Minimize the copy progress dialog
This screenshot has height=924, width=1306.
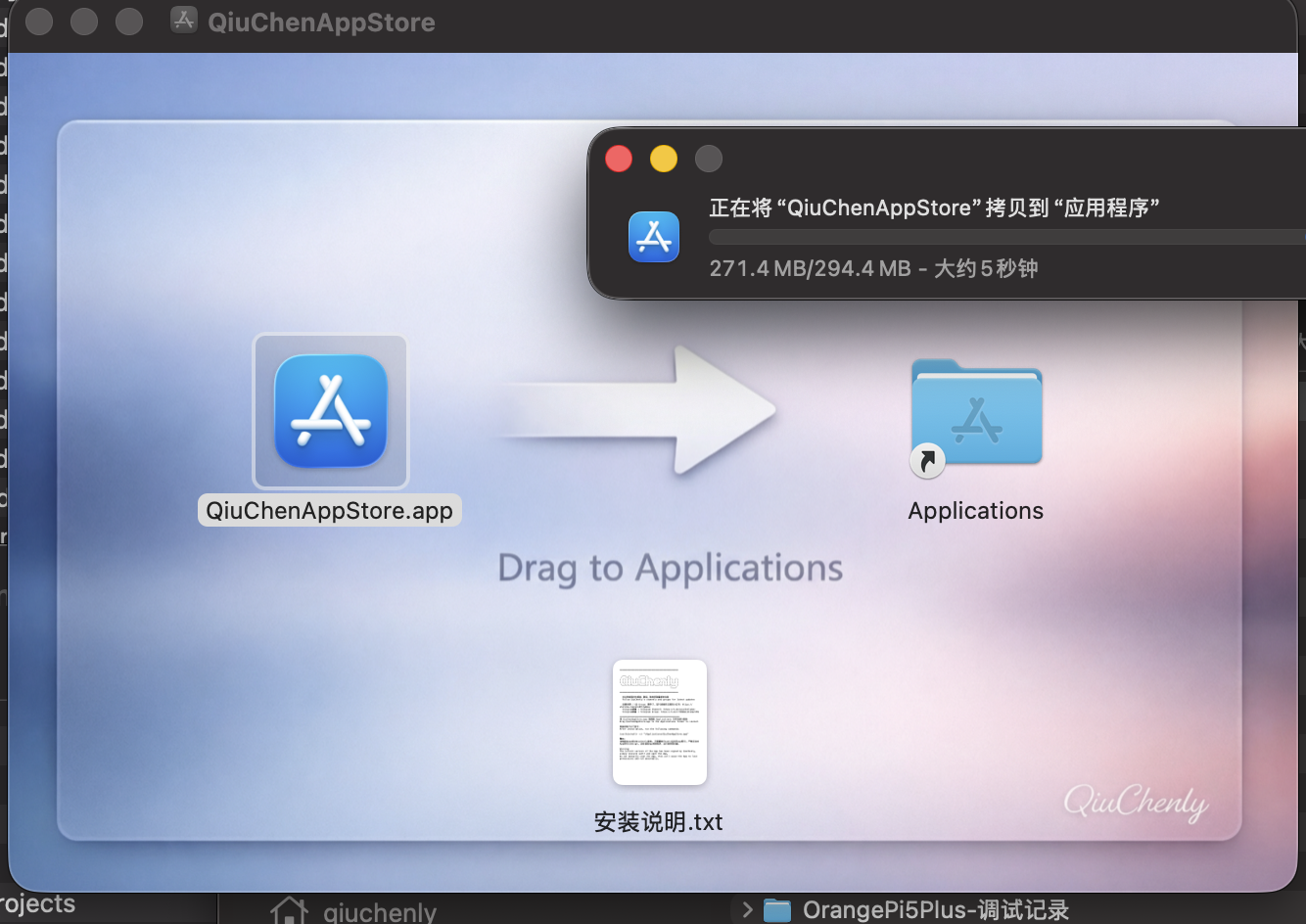click(664, 159)
